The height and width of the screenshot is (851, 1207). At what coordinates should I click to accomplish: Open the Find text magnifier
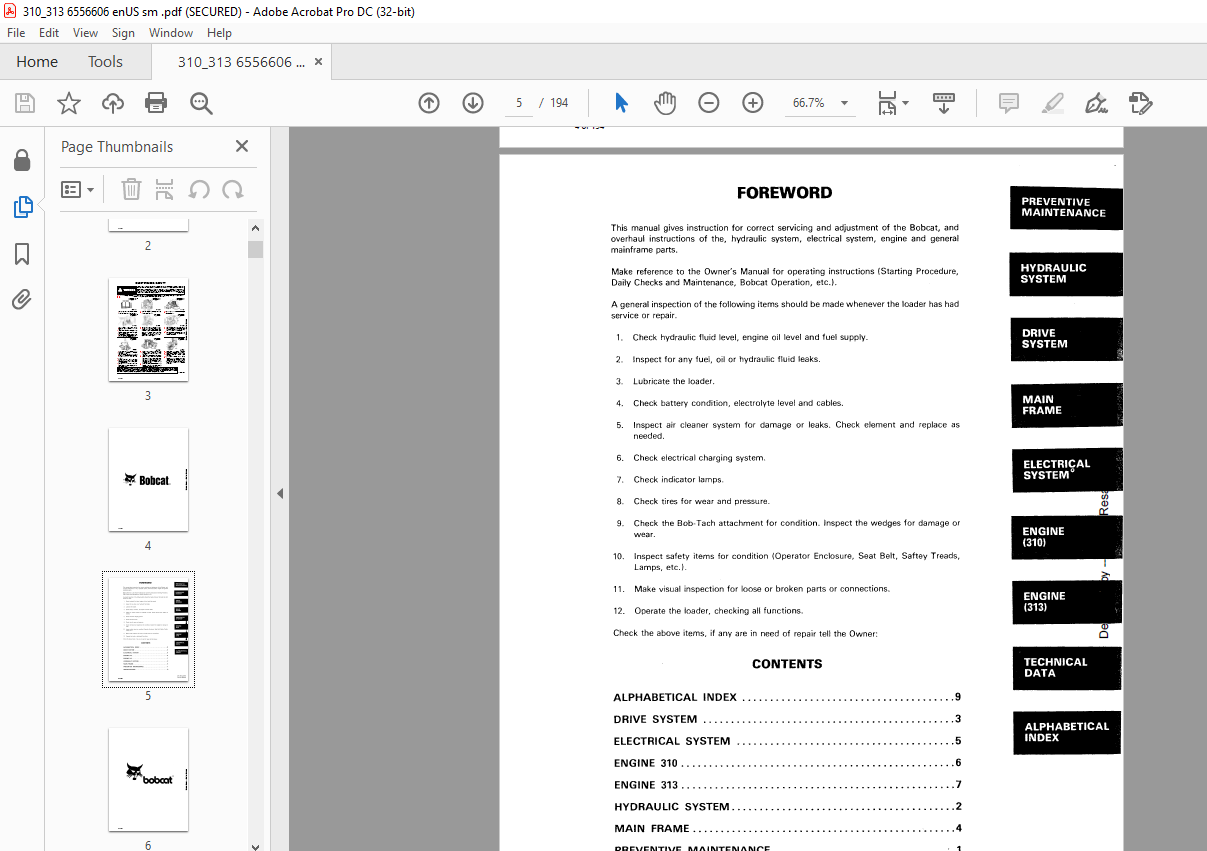[x=201, y=103]
